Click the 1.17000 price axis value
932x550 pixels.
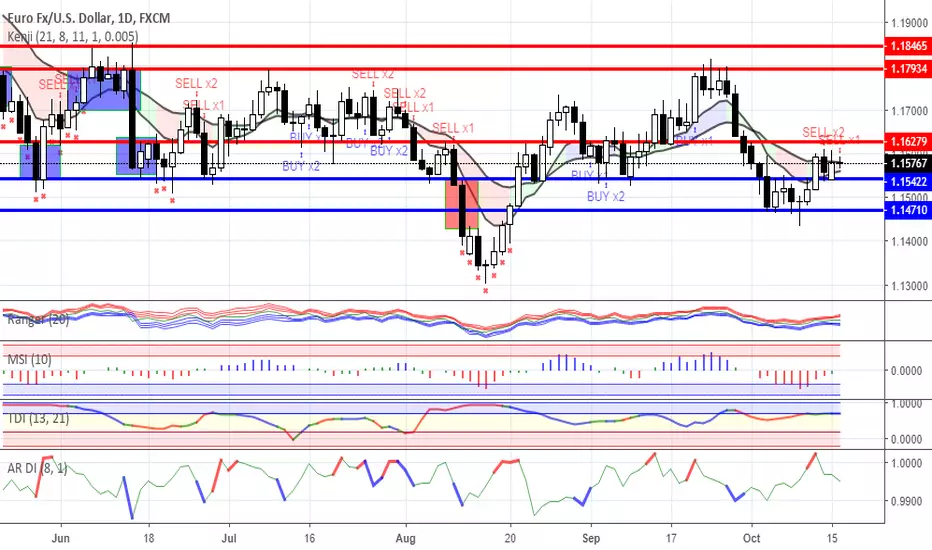pos(909,111)
